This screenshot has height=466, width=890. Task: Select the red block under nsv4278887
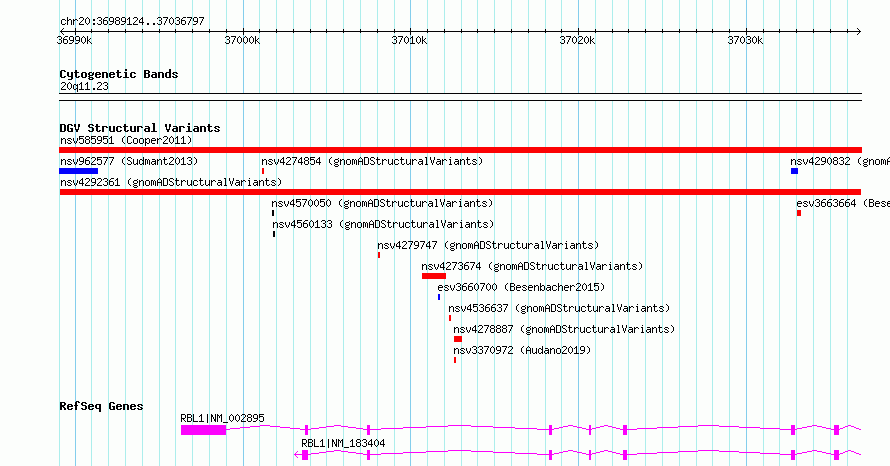click(x=458, y=339)
